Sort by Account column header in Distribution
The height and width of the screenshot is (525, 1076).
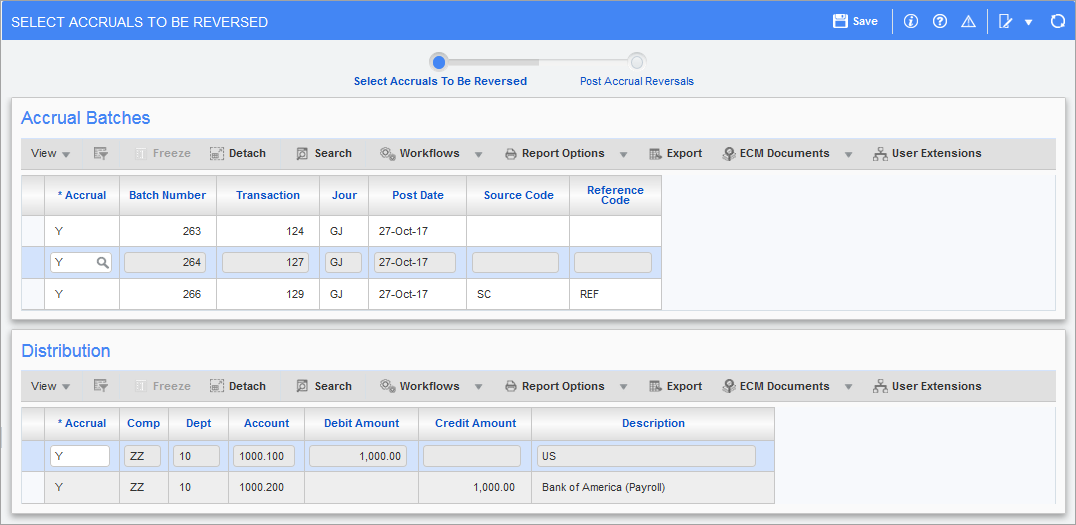tap(266, 423)
